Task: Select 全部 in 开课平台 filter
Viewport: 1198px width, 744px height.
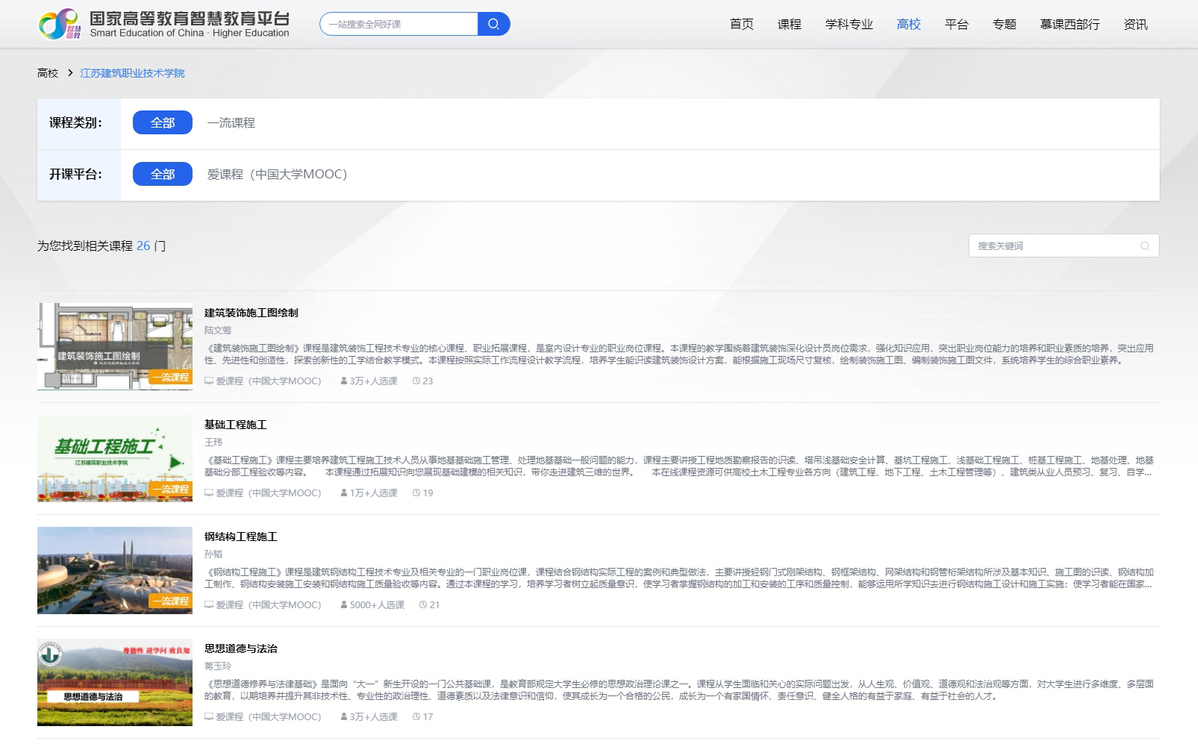Action: click(x=162, y=174)
